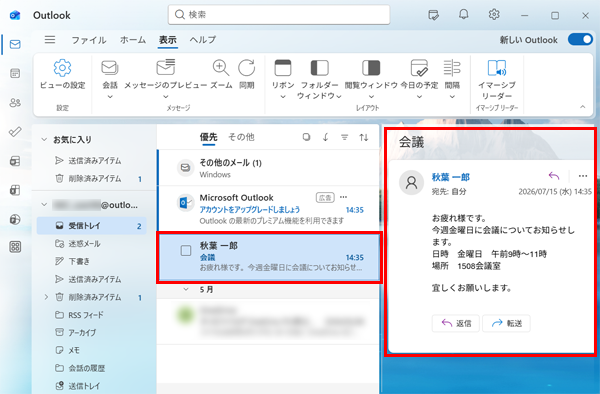Open the To Do checkmark module
The width and height of the screenshot is (600, 394).
pyautogui.click(x=15, y=132)
